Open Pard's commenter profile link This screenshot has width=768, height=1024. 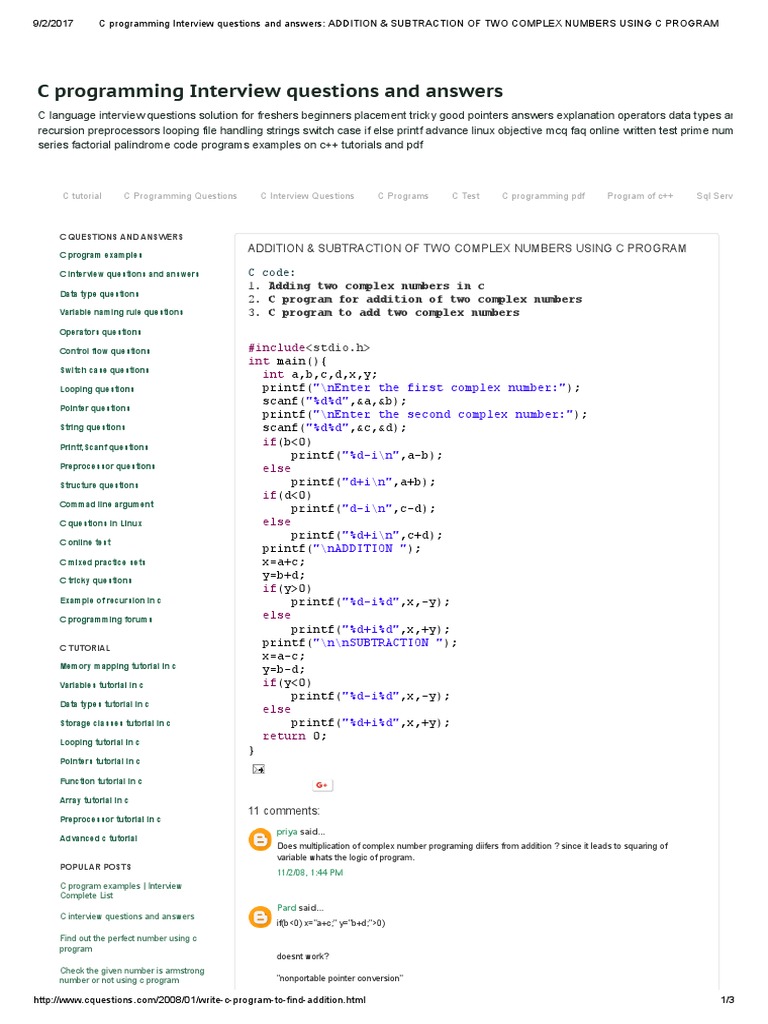point(287,908)
